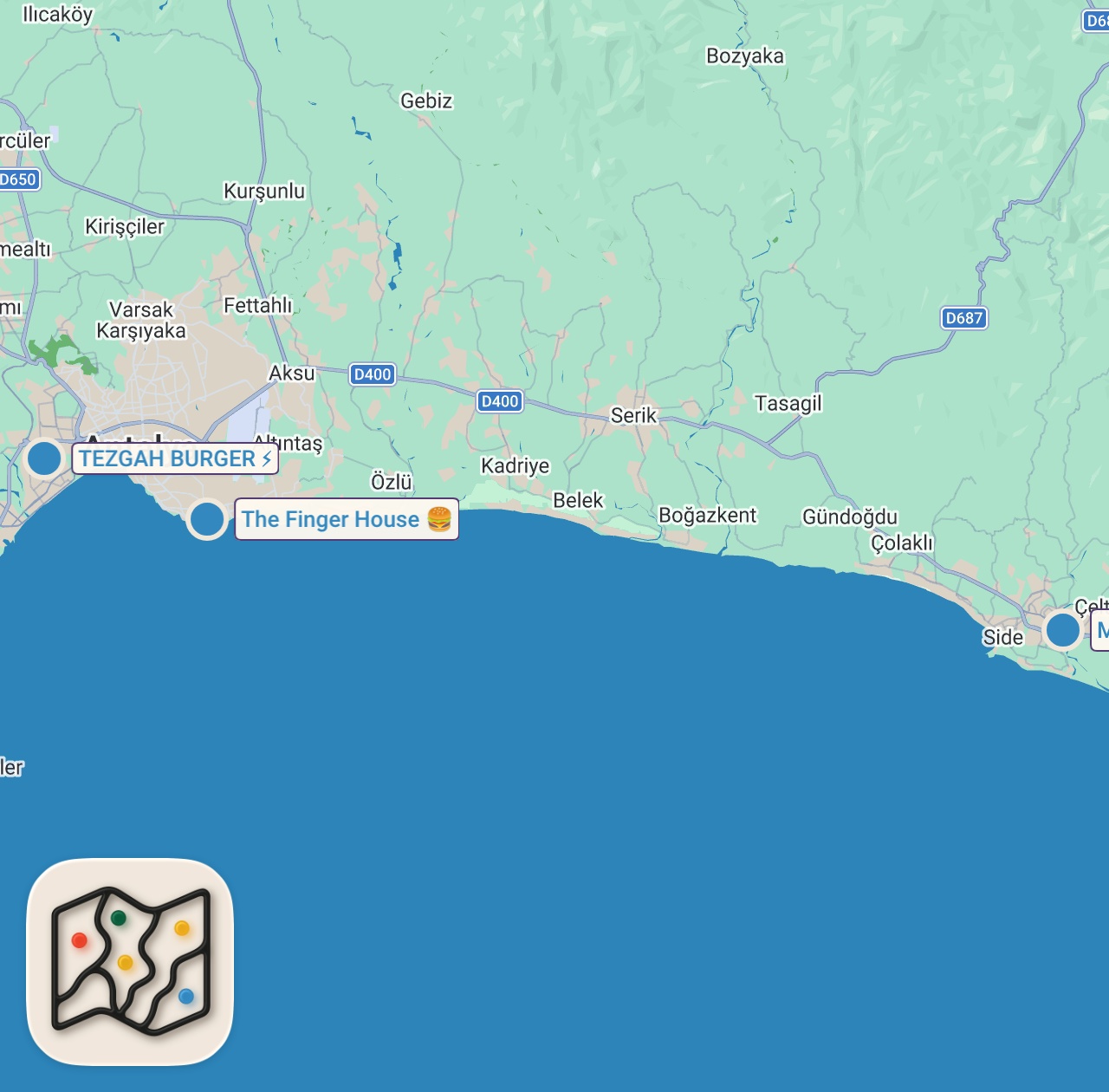Open The Finger House place label

[347, 519]
